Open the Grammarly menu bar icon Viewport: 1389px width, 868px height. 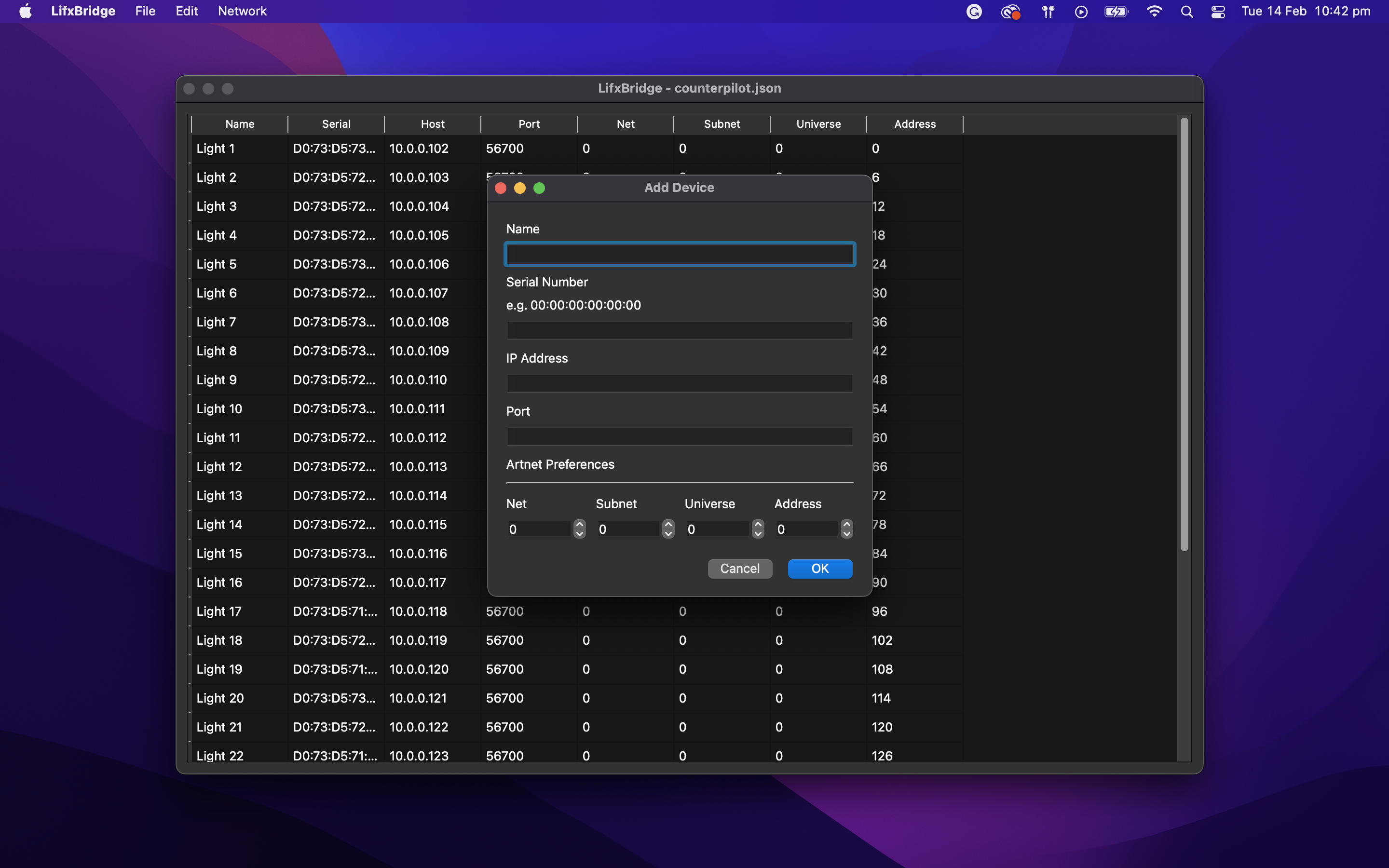973,12
